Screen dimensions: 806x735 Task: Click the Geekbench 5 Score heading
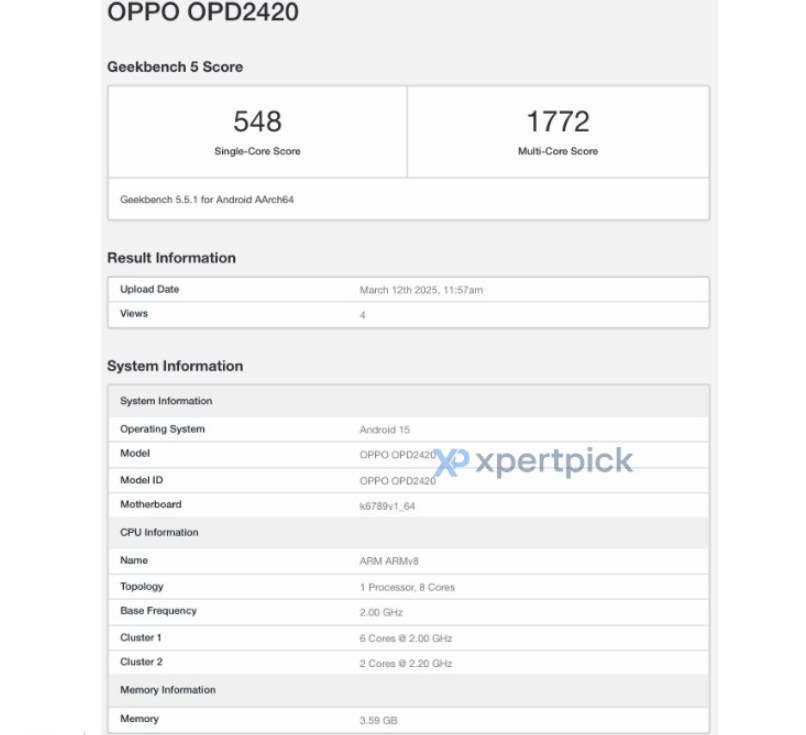(x=175, y=67)
